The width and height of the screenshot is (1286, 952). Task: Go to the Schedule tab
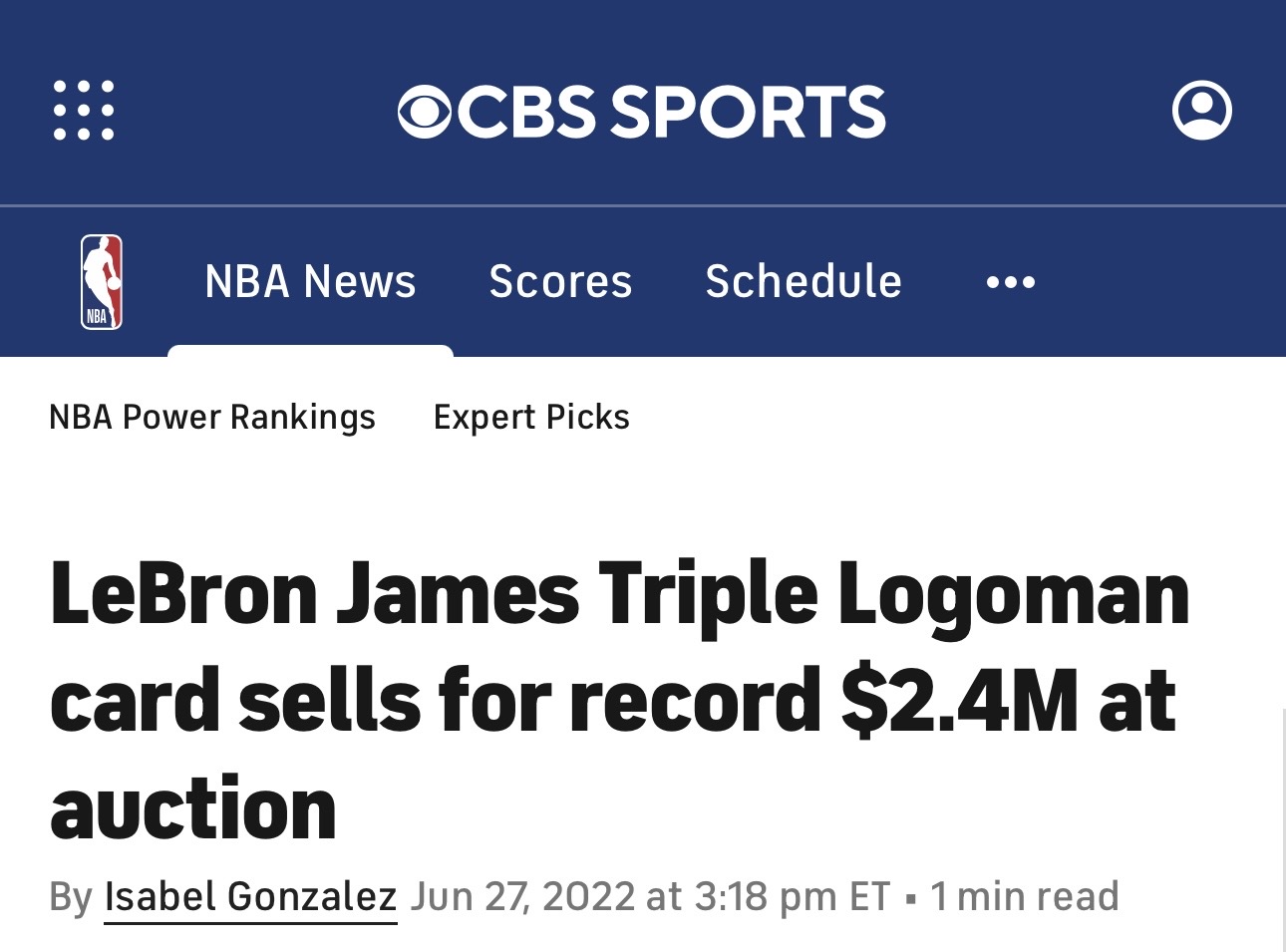point(804,282)
